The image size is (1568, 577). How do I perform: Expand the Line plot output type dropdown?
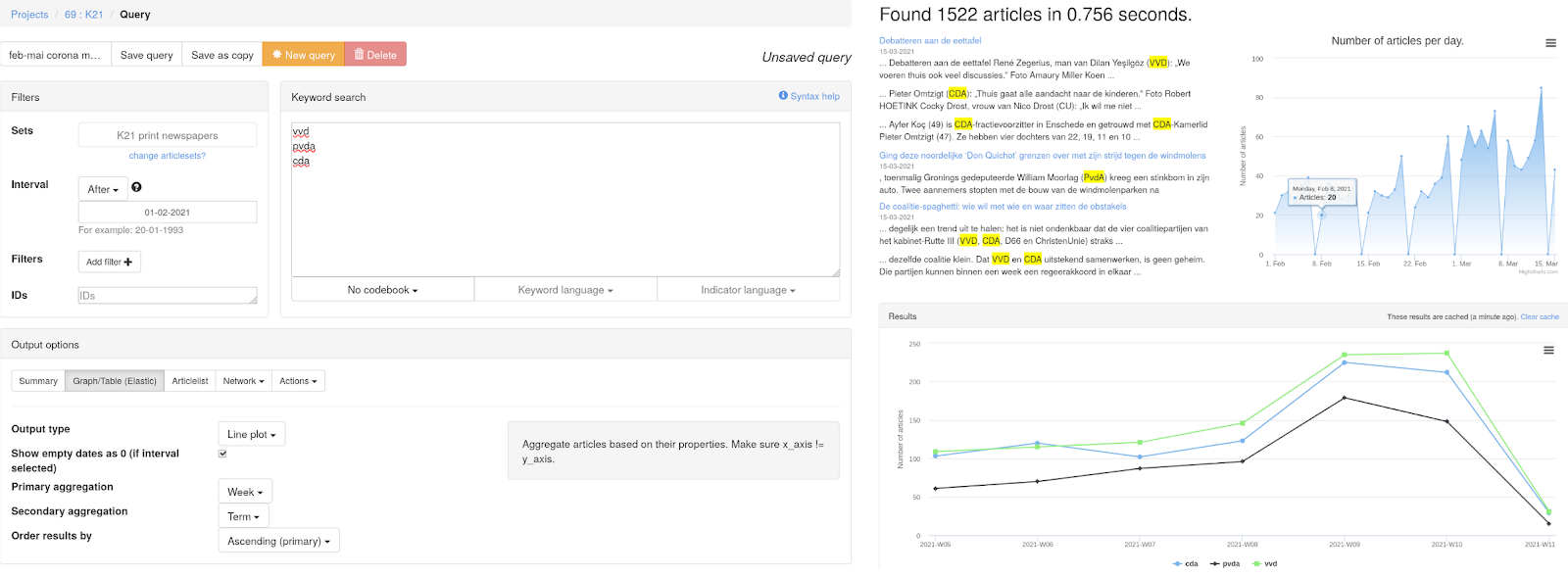pyautogui.click(x=251, y=434)
